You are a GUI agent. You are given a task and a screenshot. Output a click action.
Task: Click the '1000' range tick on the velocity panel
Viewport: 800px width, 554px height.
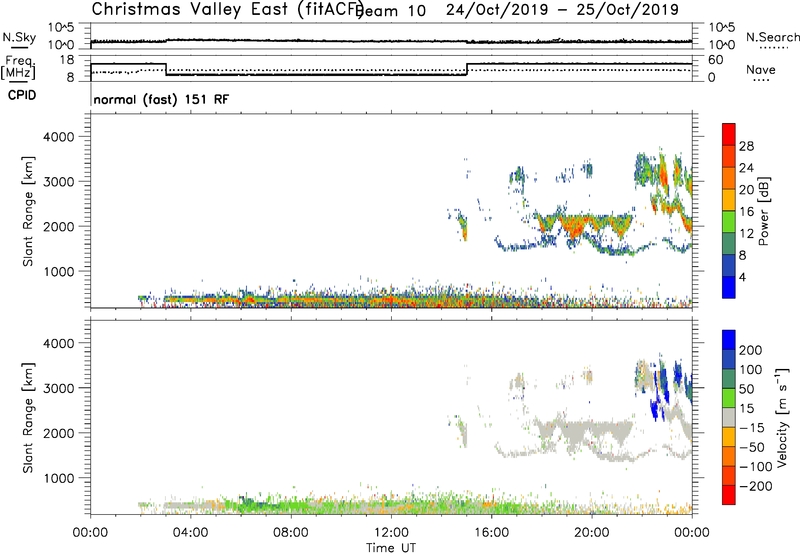[x=58, y=478]
